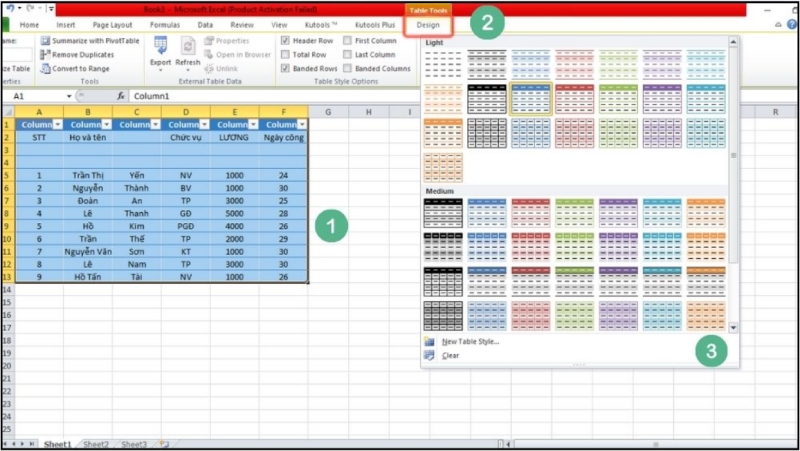Click the Remove Duplicates icon
The height and width of the screenshot is (451, 800).
click(45, 55)
